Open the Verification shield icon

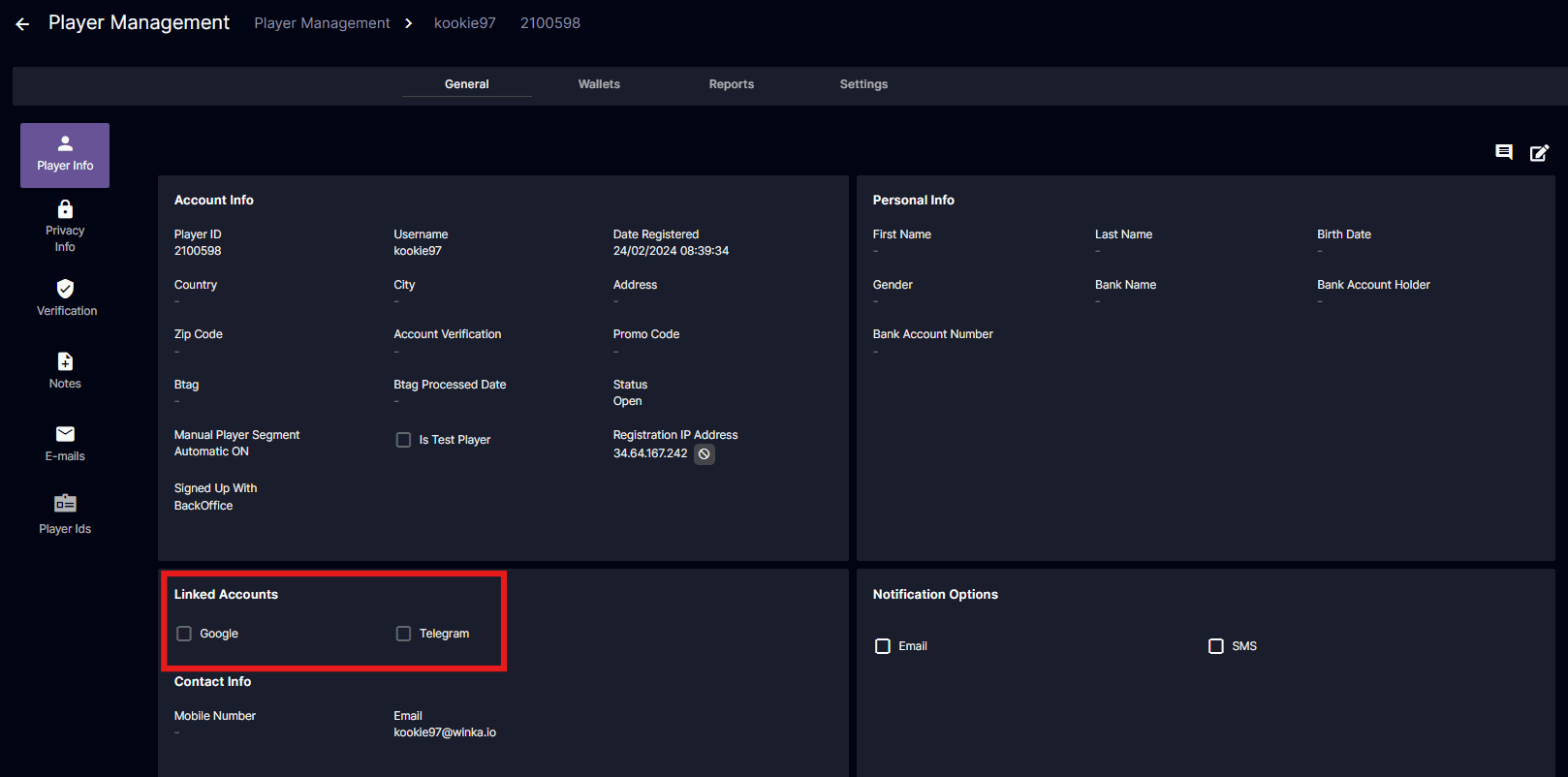(65, 289)
